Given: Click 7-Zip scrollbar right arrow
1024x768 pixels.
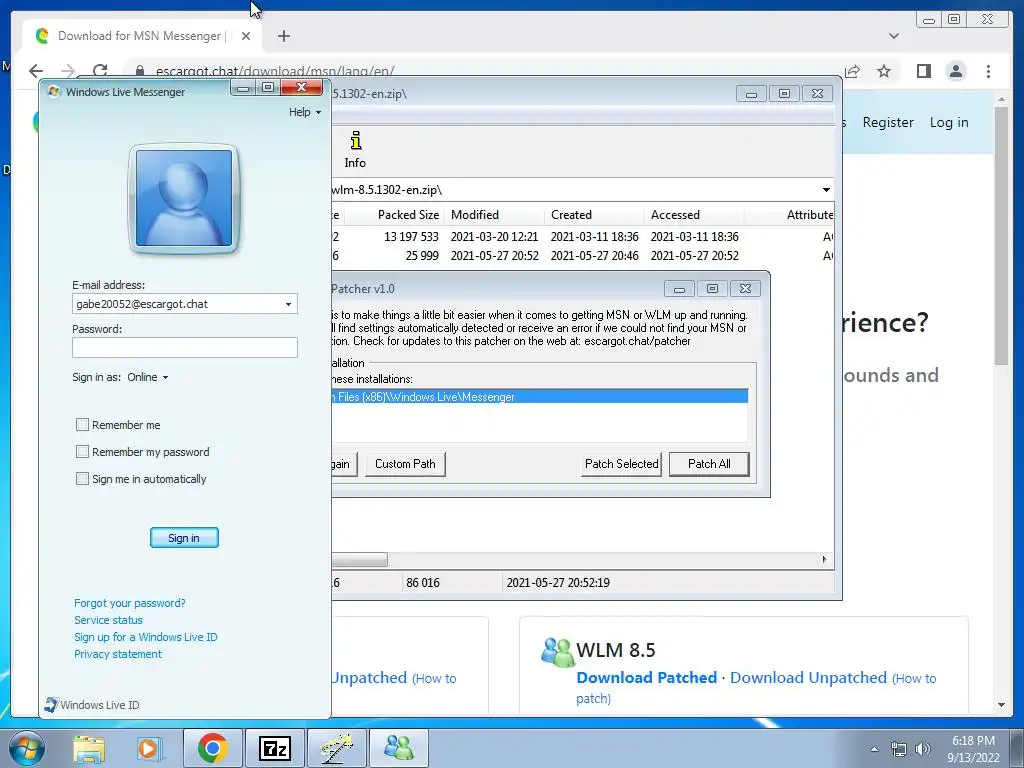Looking at the screenshot, I should [824, 560].
